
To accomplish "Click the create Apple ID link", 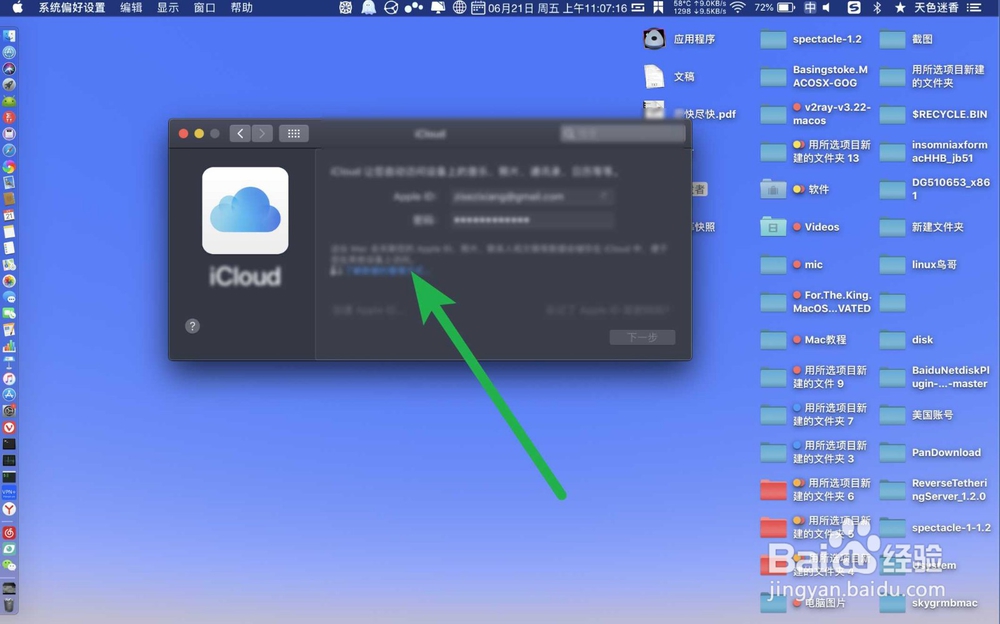I will tap(369, 310).
